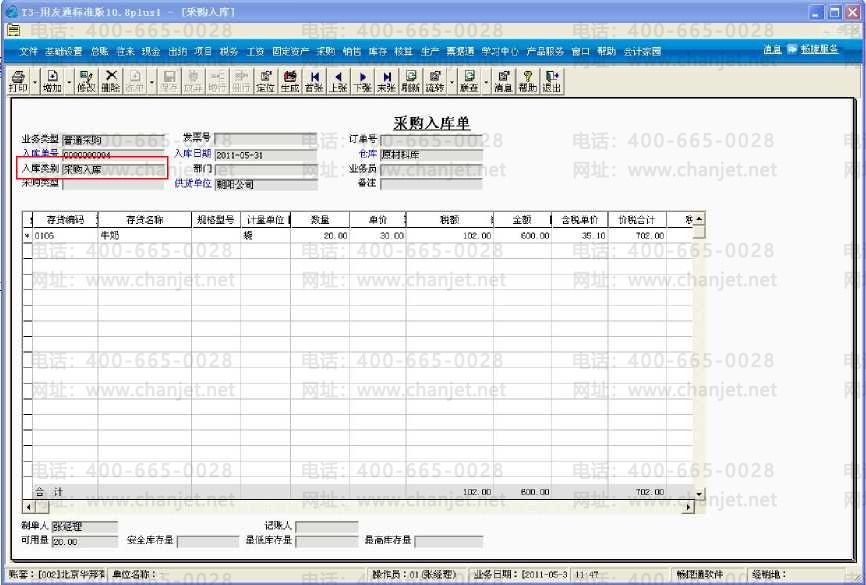866x585 pixels.
Task: Open the 总账 menu
Action: (x=99, y=51)
